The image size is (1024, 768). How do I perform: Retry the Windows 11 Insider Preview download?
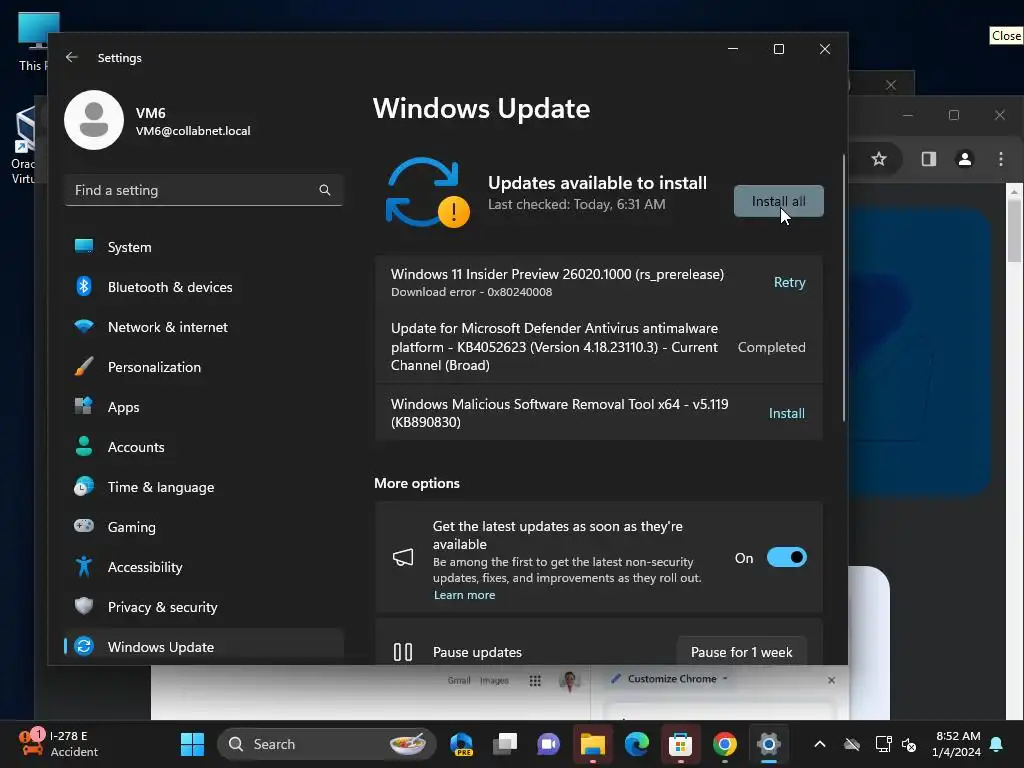pos(789,282)
